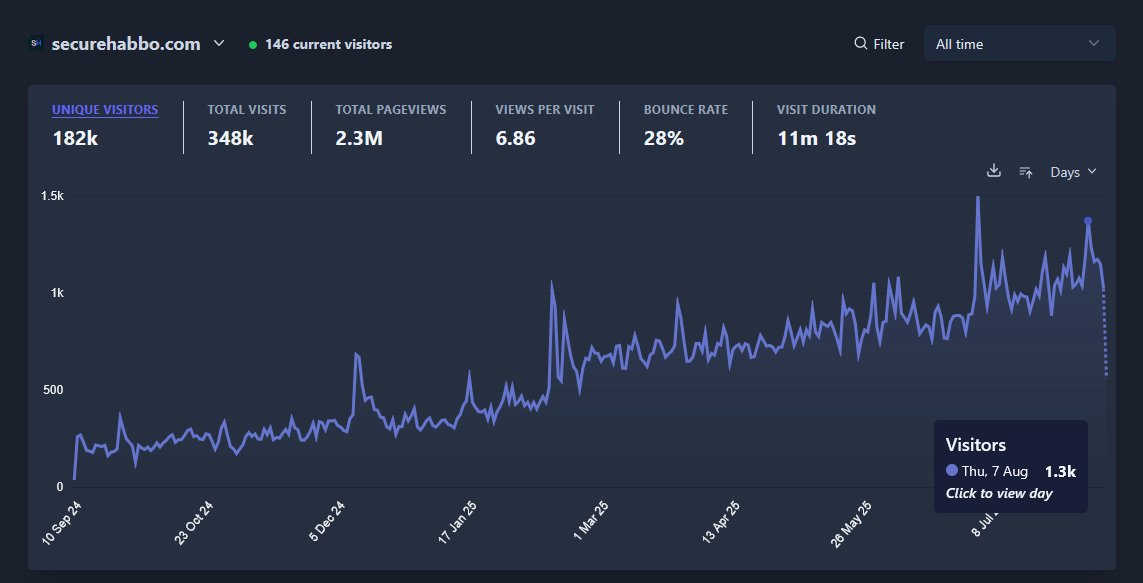The height and width of the screenshot is (583, 1143).
Task: Click the purple legend dot in Visitors tooltip
Action: [951, 470]
